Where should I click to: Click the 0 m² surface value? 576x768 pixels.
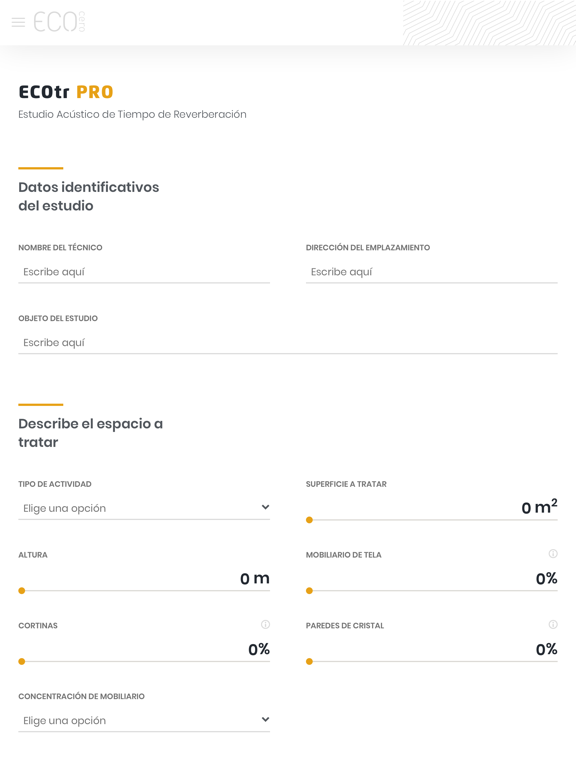click(x=539, y=506)
